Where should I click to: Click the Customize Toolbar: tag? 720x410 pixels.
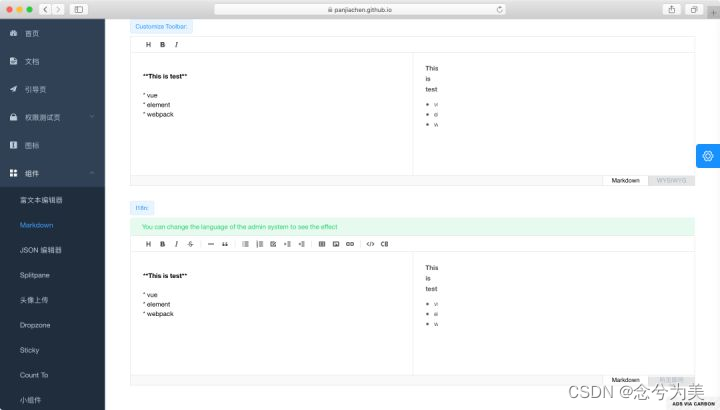(x=161, y=27)
